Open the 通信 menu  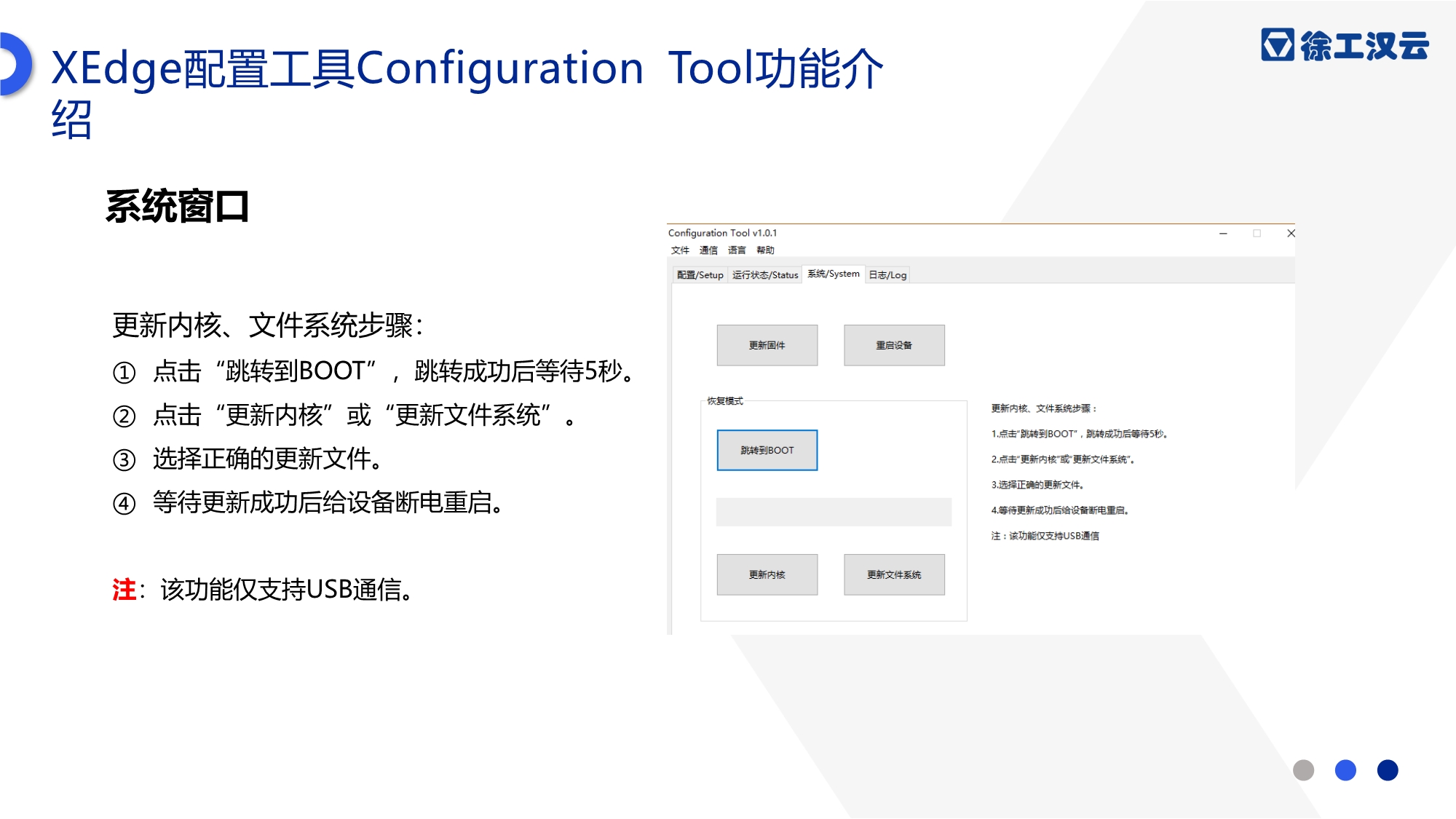708,250
